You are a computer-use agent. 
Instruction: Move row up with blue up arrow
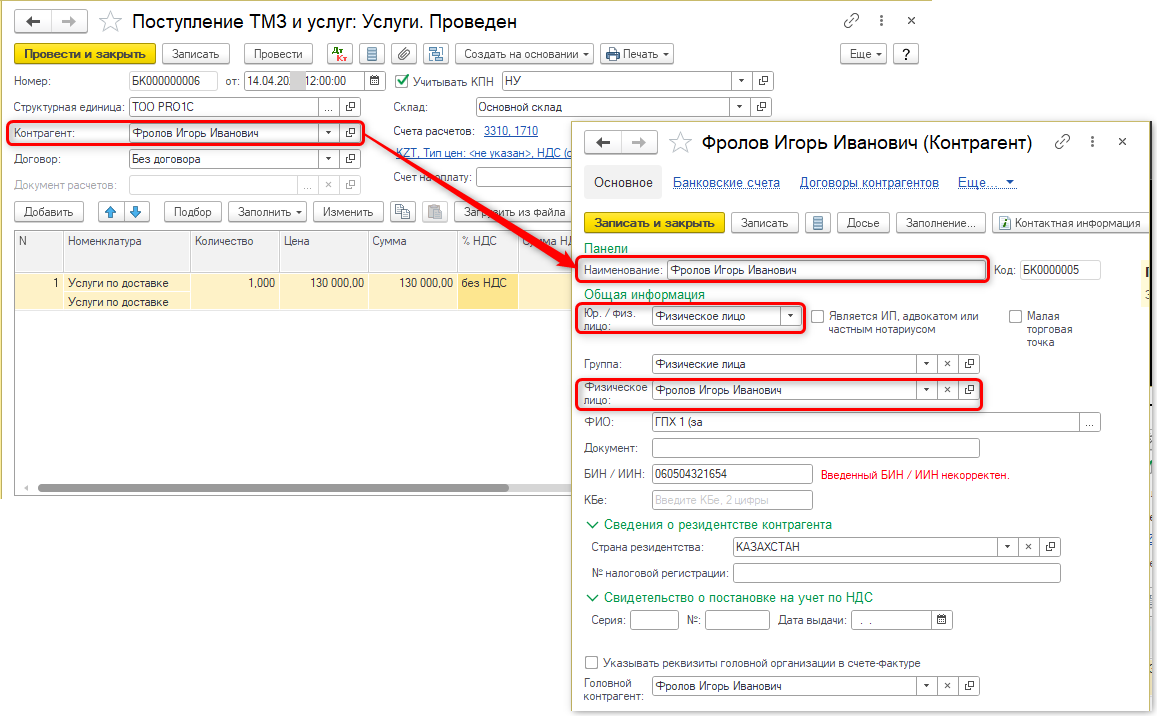(111, 211)
